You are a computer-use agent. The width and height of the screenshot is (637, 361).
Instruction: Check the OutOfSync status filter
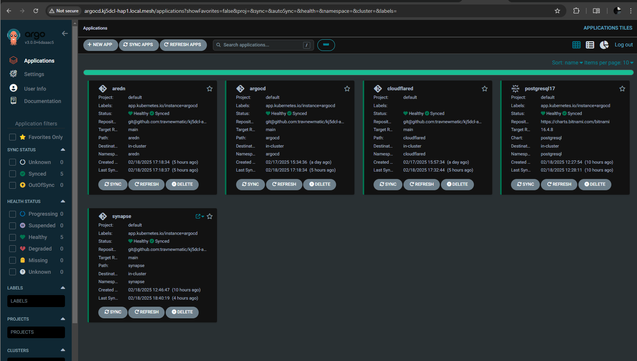point(12,185)
